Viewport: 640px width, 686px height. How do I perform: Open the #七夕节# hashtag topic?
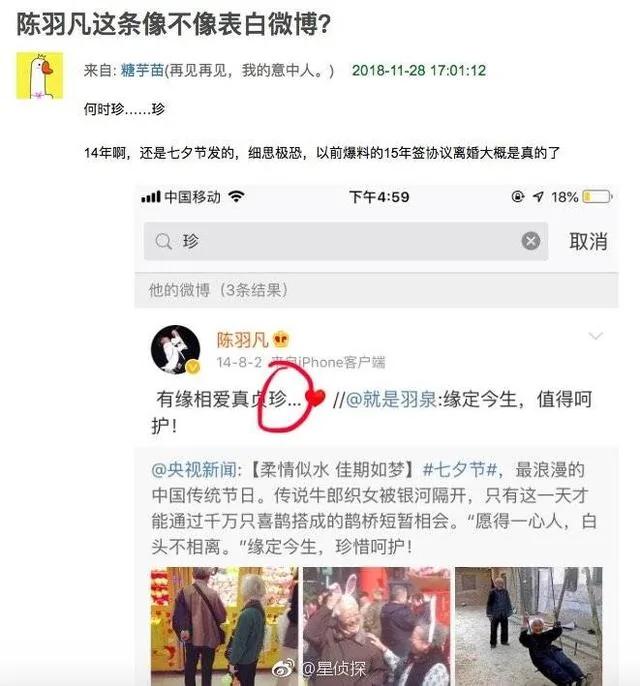(x=460, y=470)
